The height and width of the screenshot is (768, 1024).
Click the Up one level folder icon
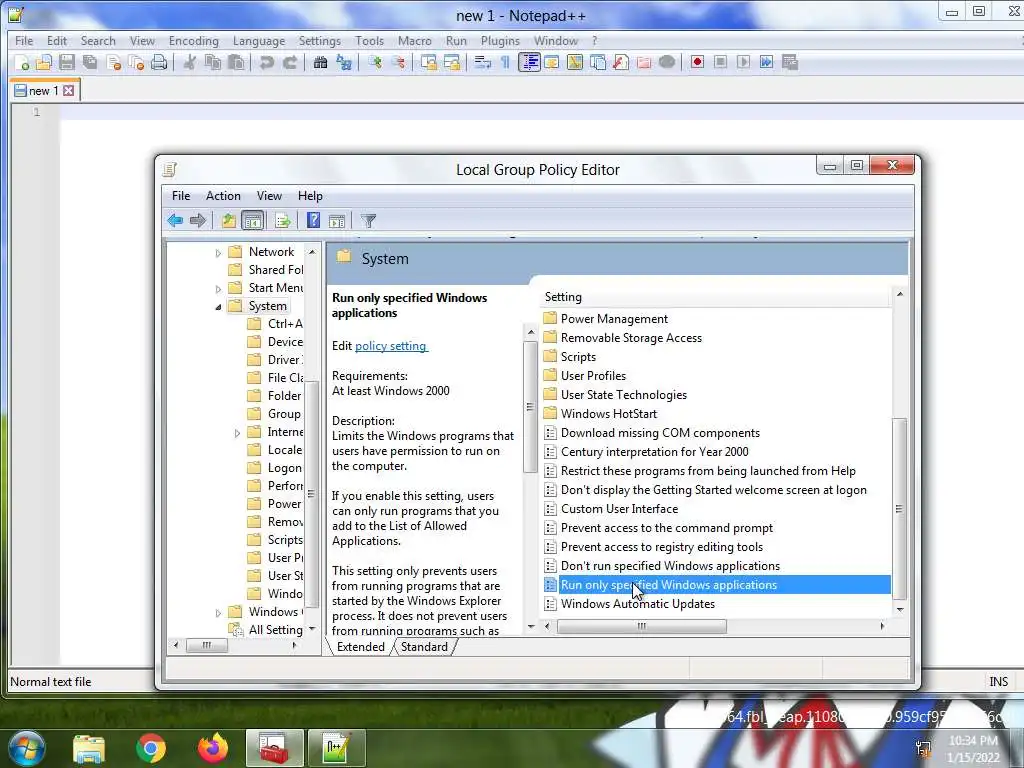(x=229, y=221)
